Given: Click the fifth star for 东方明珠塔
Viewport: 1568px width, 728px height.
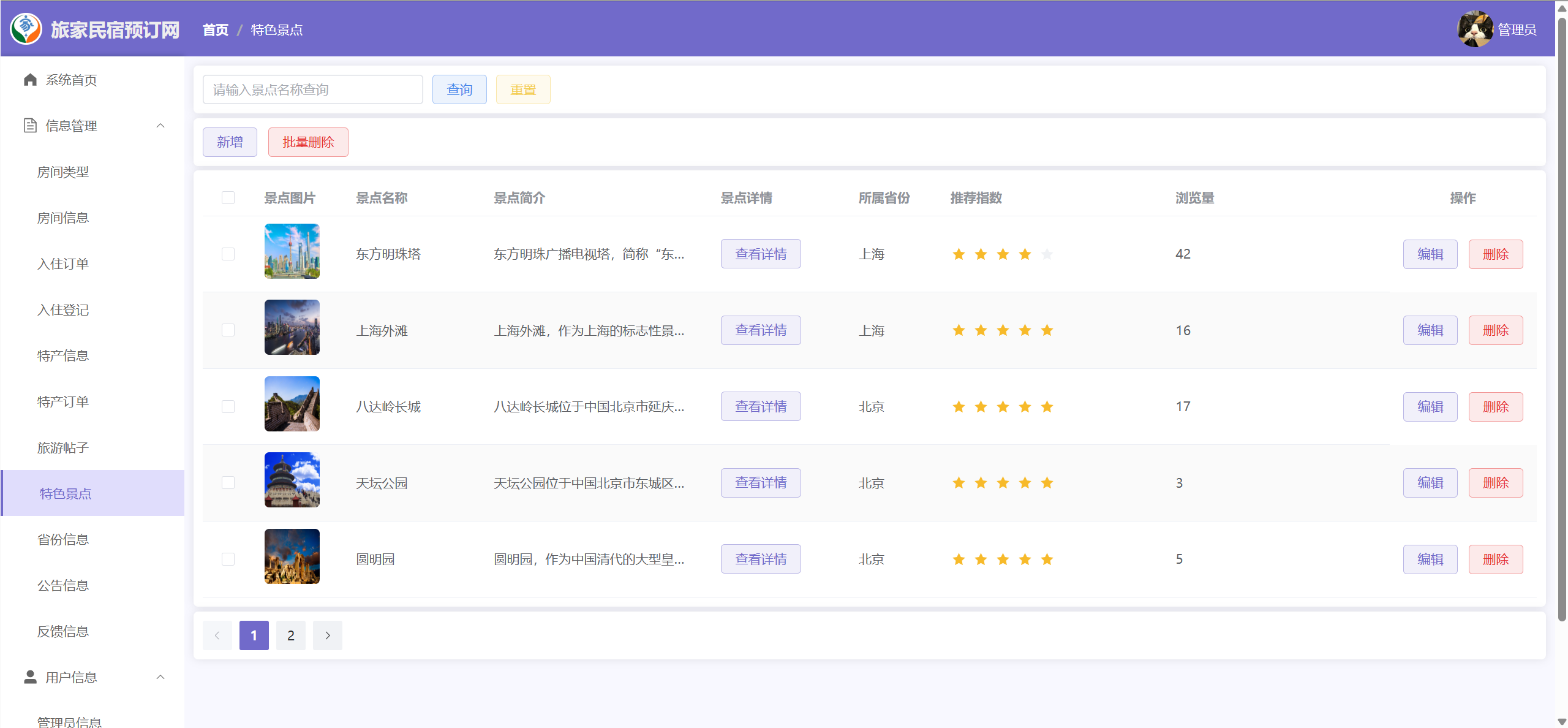Looking at the screenshot, I should [x=1047, y=254].
